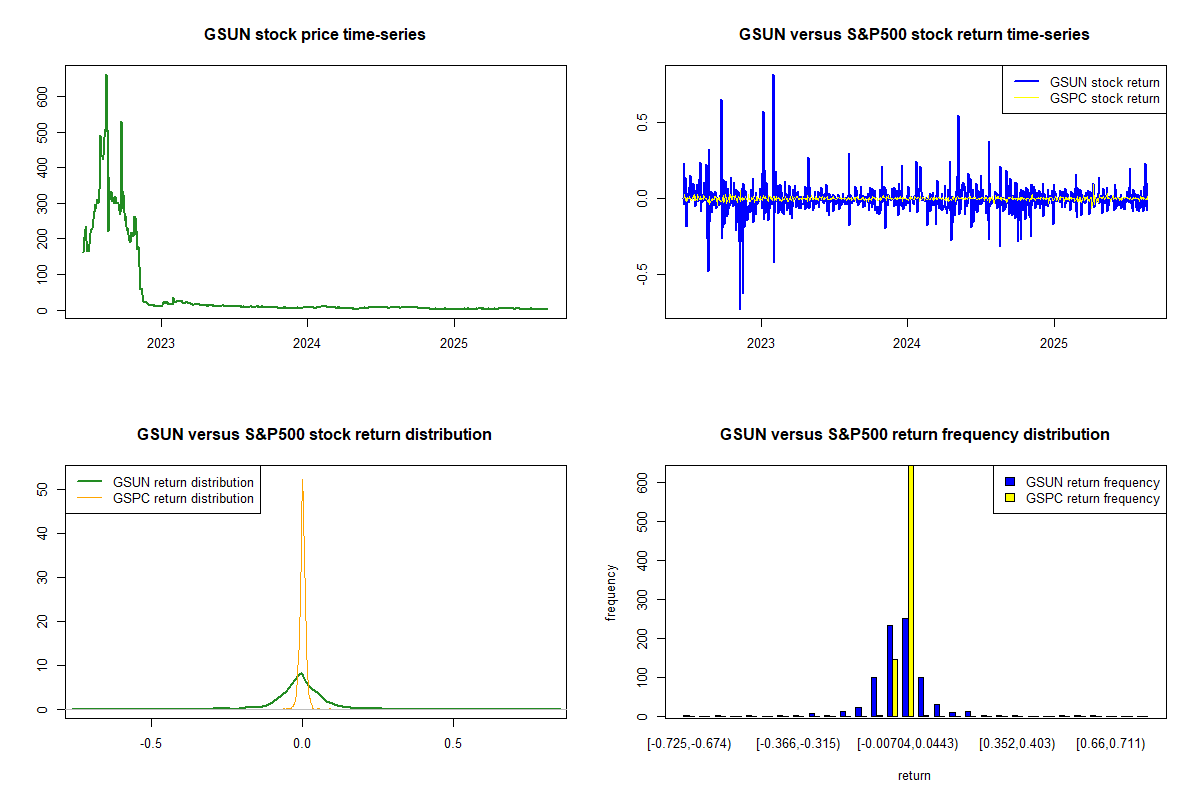The width and height of the screenshot is (1200, 800).
Task: Click the 'return' x-axis label on histogram
Action: (x=914, y=775)
